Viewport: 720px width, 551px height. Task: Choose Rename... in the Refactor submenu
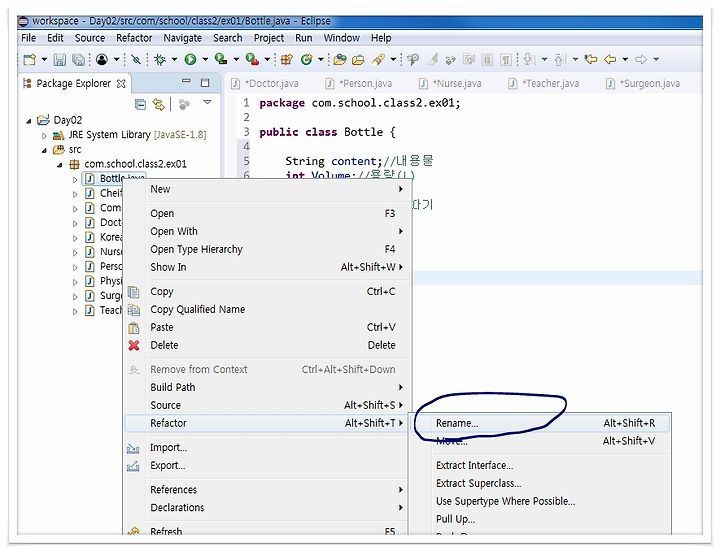tap(541, 423)
